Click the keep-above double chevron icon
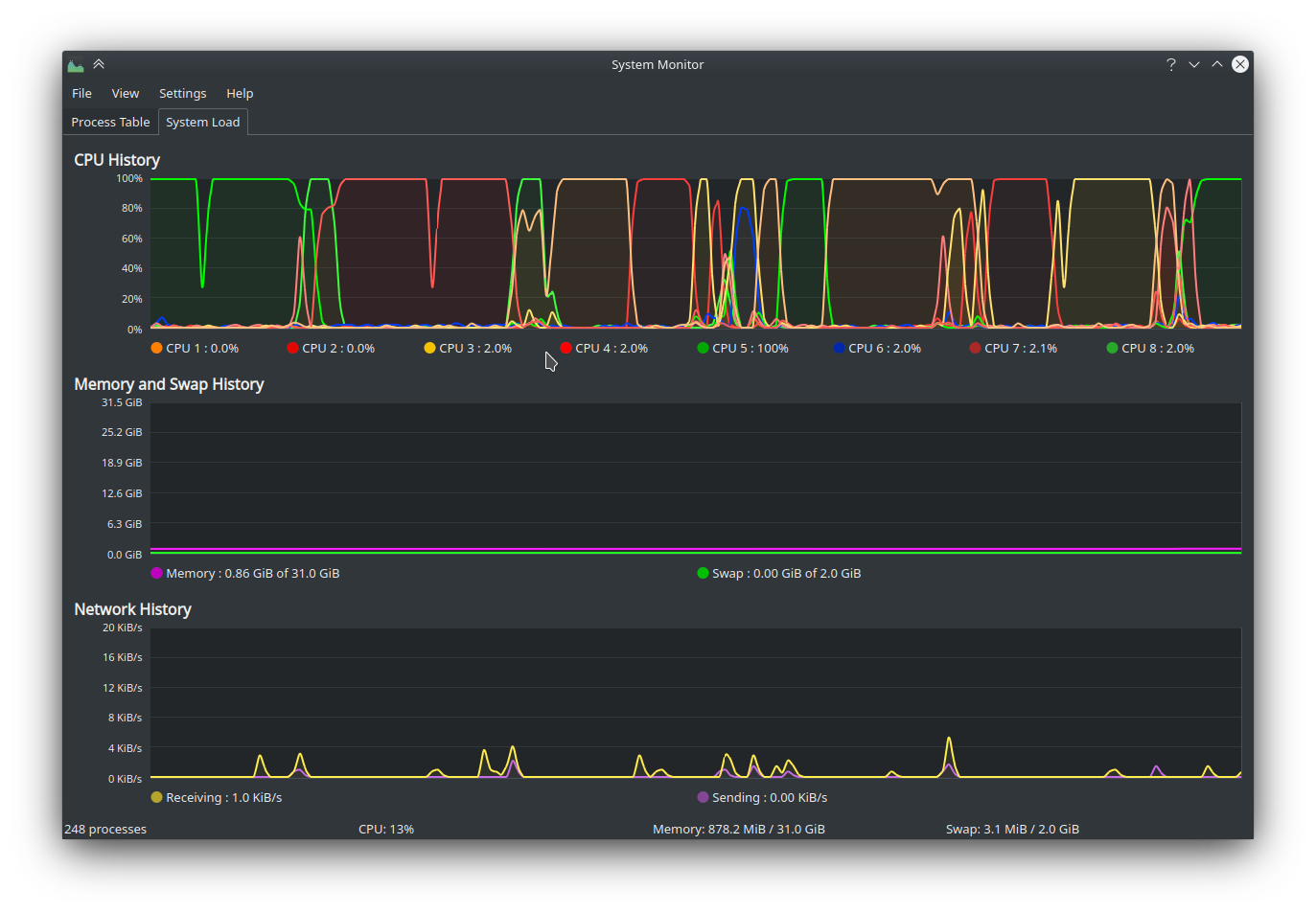 (99, 64)
